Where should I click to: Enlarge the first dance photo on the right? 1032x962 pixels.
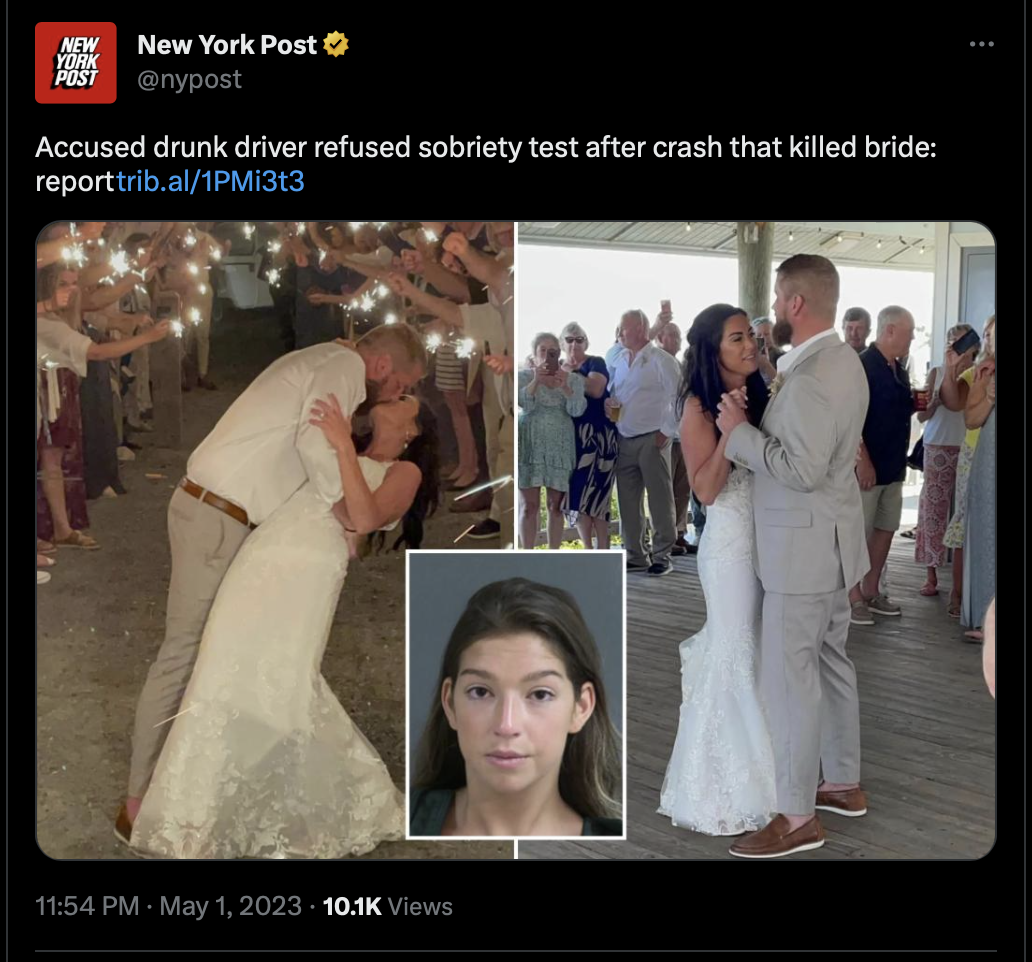[x=757, y=540]
